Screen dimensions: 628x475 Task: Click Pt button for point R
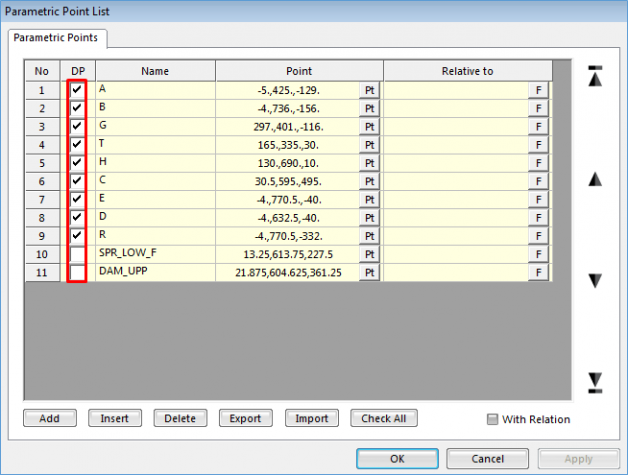(x=369, y=236)
